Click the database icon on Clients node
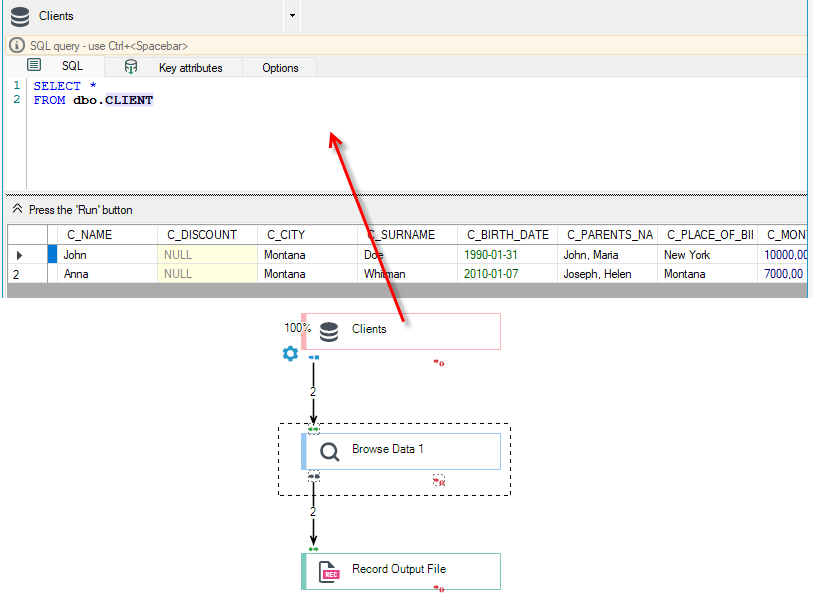The image size is (813, 608). [x=329, y=332]
